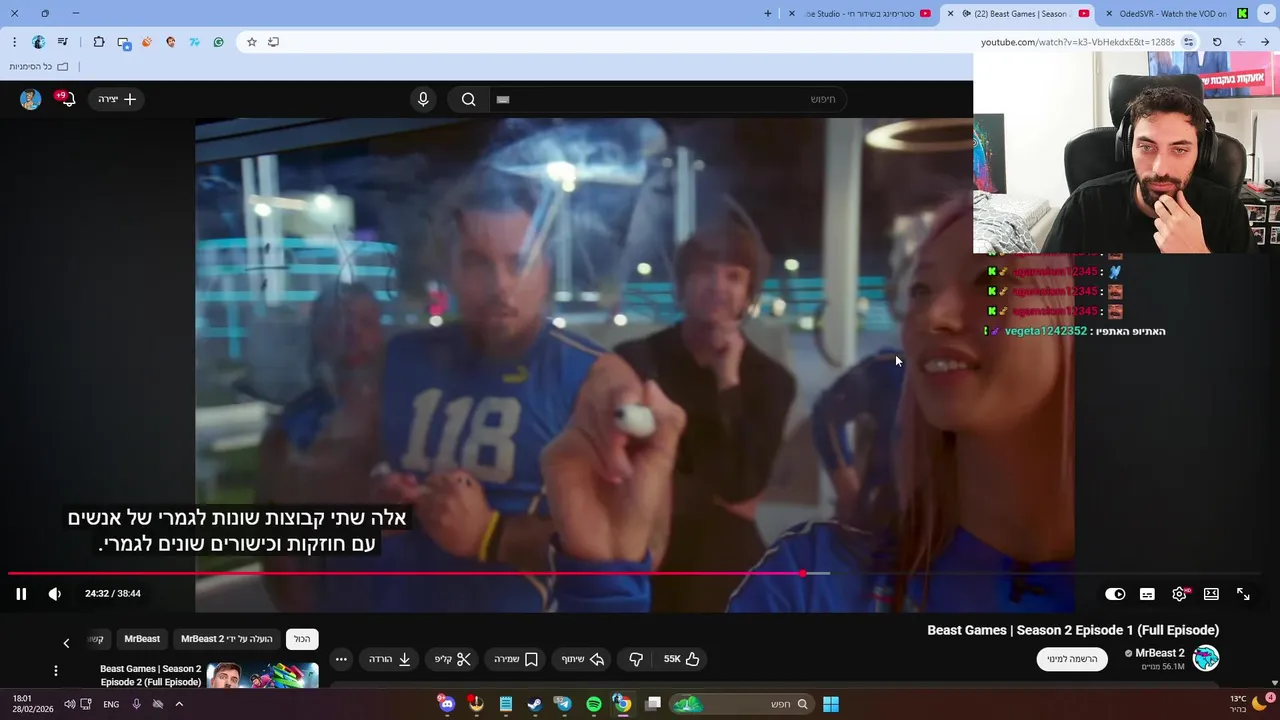Switch the ENG input language indicator
This screenshot has height=720, width=1280.
[x=111, y=704]
